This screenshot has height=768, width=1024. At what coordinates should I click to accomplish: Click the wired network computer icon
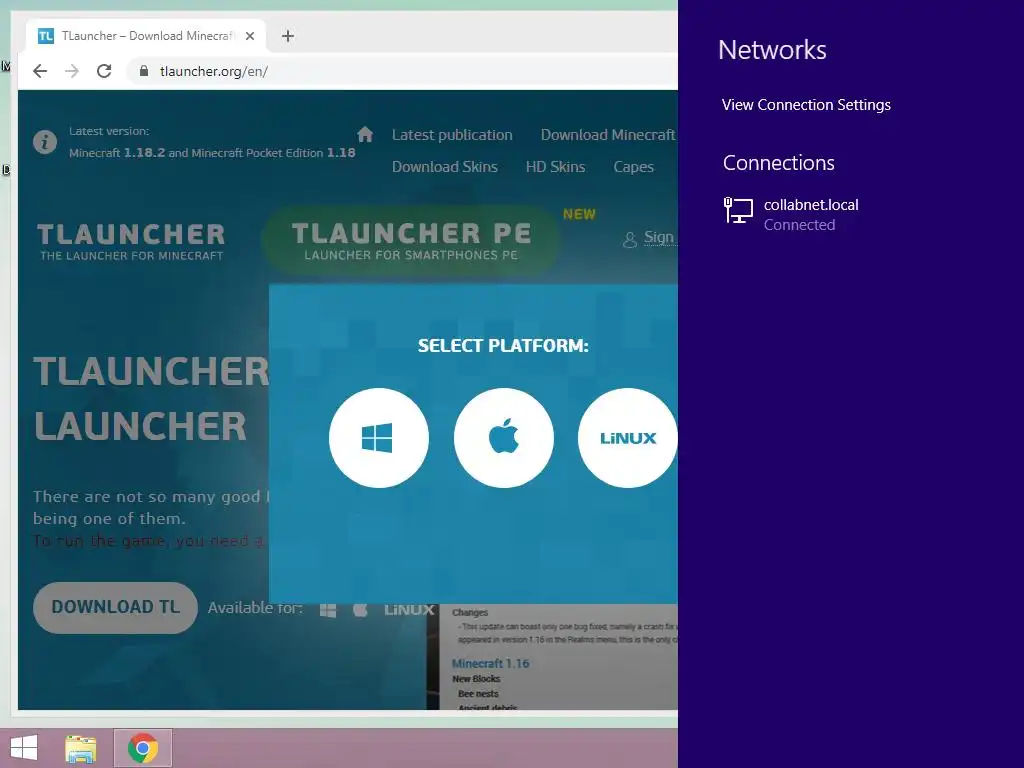tap(738, 210)
